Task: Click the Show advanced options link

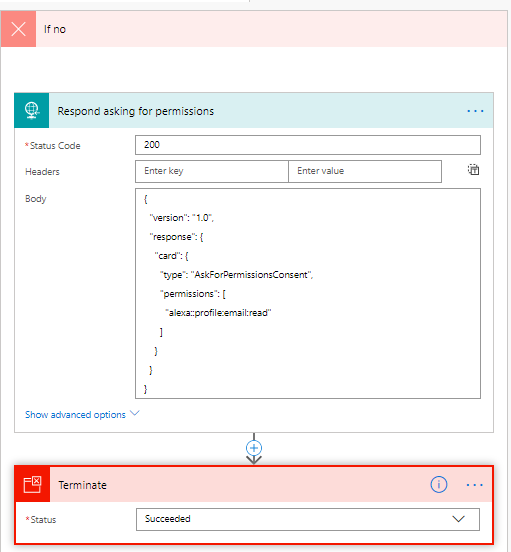Action: (75, 415)
